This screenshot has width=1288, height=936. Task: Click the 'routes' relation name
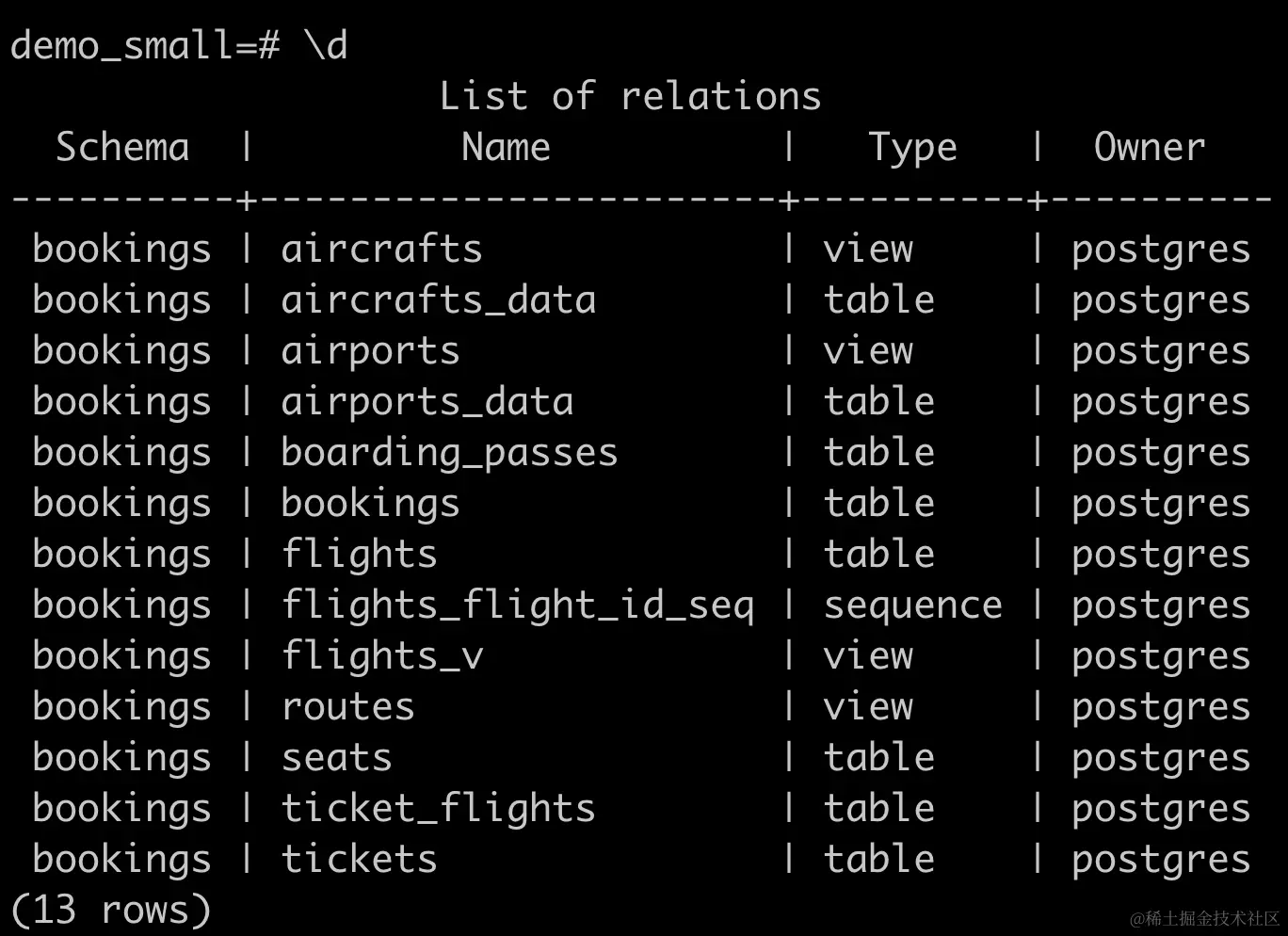347,707
